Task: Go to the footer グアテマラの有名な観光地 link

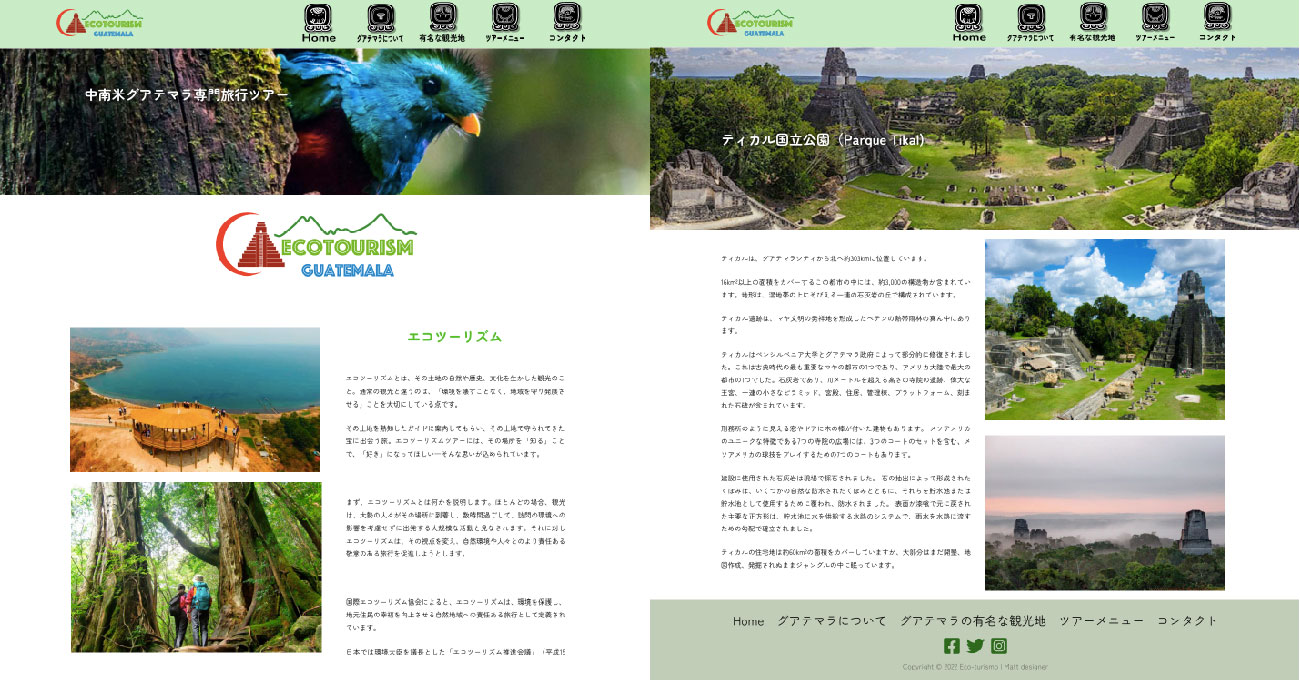Action: [972, 621]
